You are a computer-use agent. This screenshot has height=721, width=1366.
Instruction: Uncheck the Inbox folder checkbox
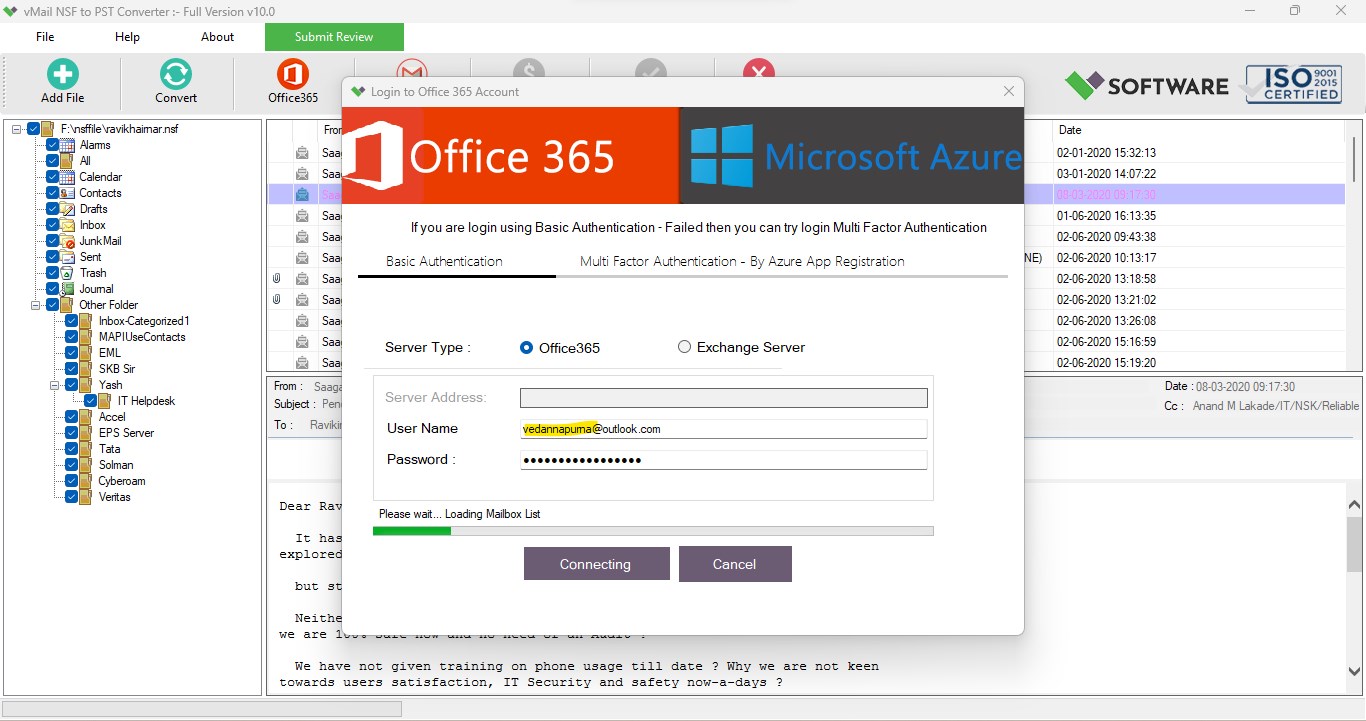[x=53, y=225]
